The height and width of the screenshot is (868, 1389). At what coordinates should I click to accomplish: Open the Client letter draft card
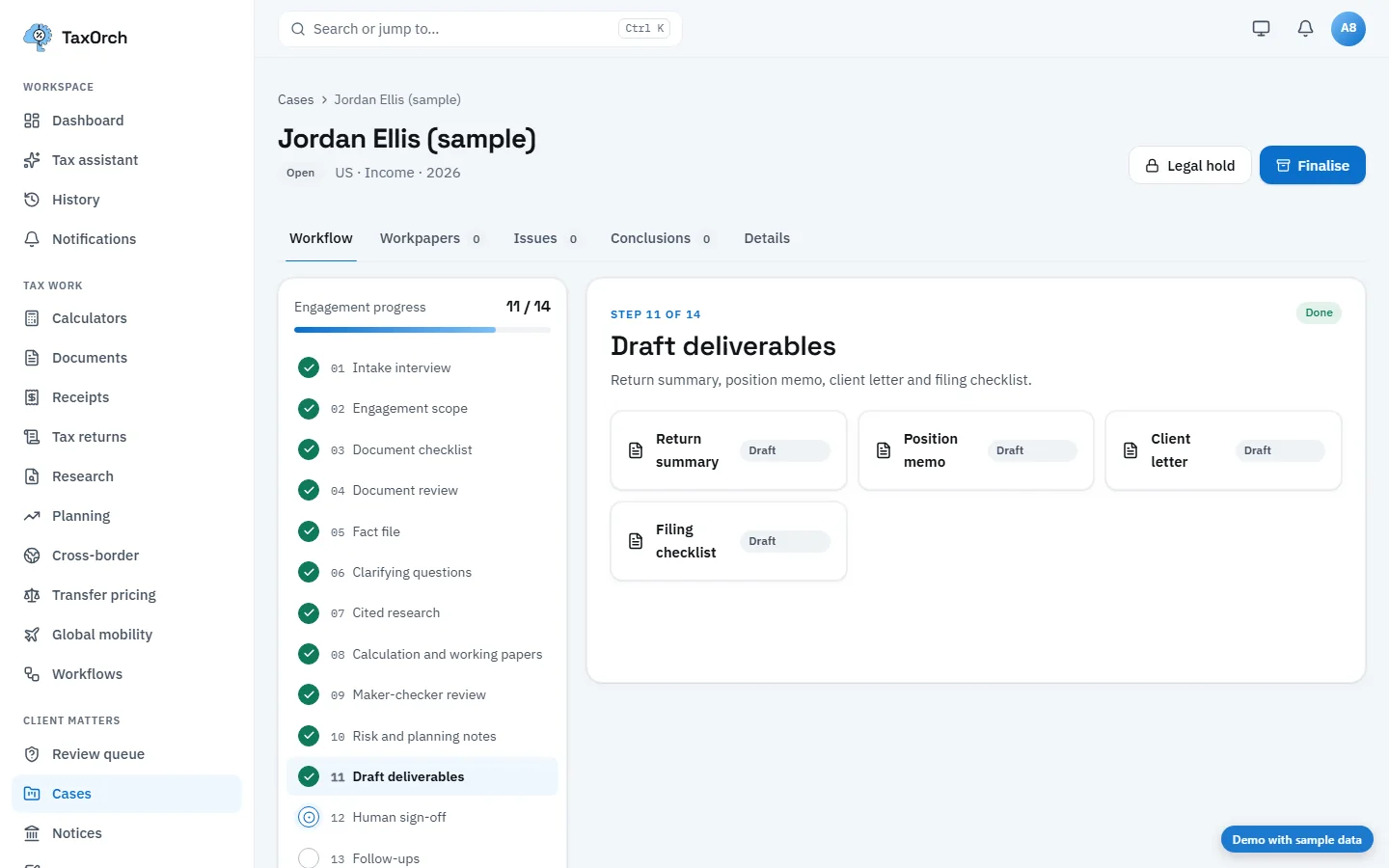(1223, 450)
